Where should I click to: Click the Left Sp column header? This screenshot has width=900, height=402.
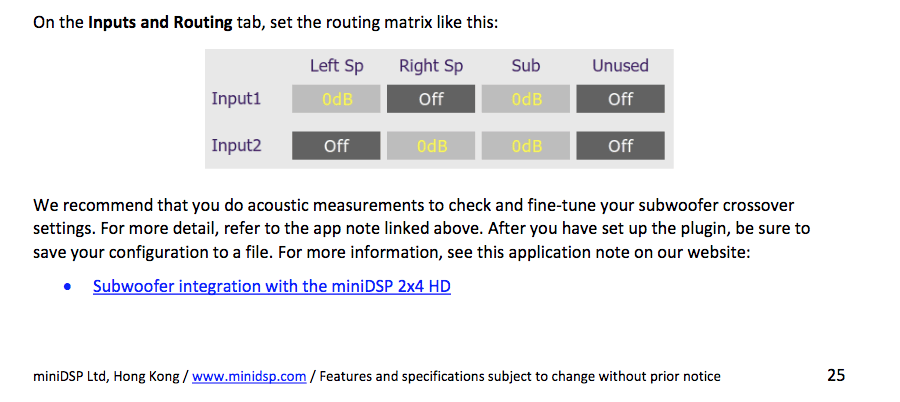point(337,66)
